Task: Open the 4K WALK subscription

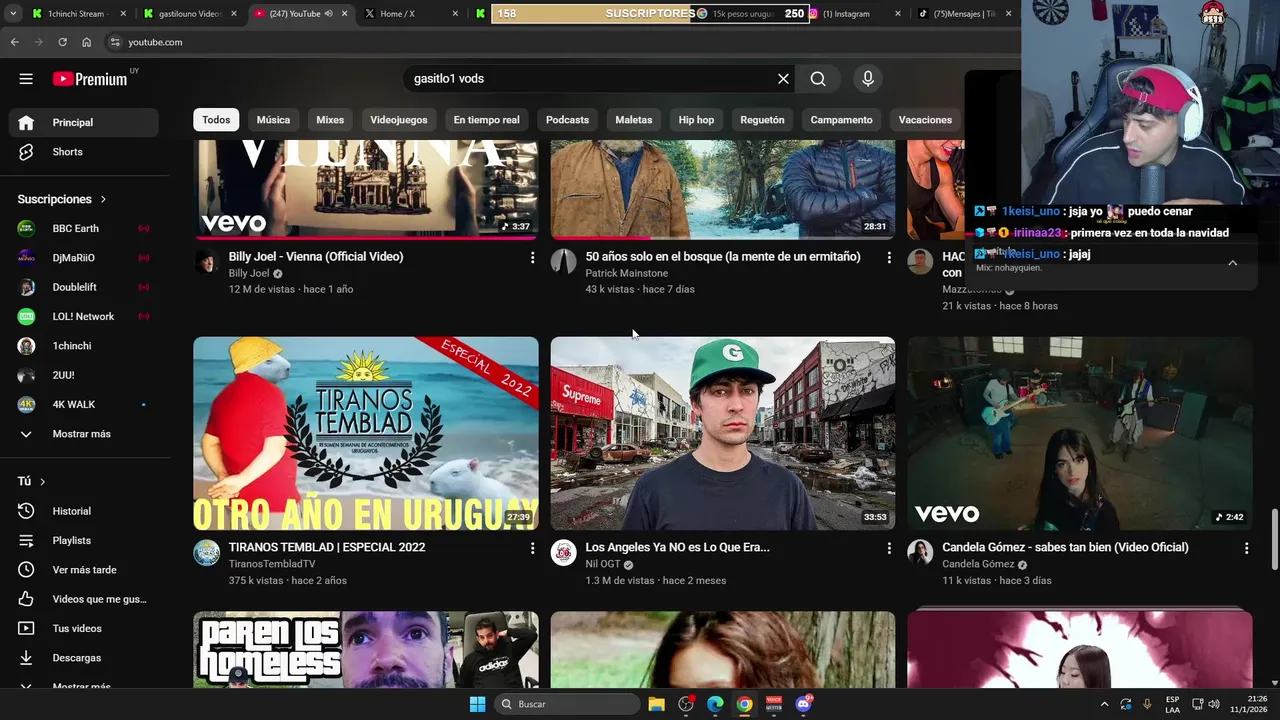Action: coord(83,404)
